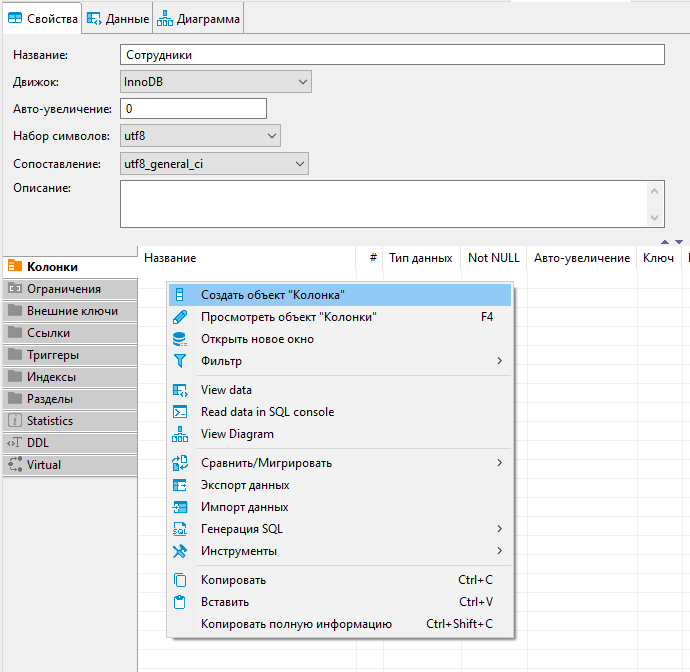Click the paperclip icon for Просмотреть объект

[x=180, y=317]
